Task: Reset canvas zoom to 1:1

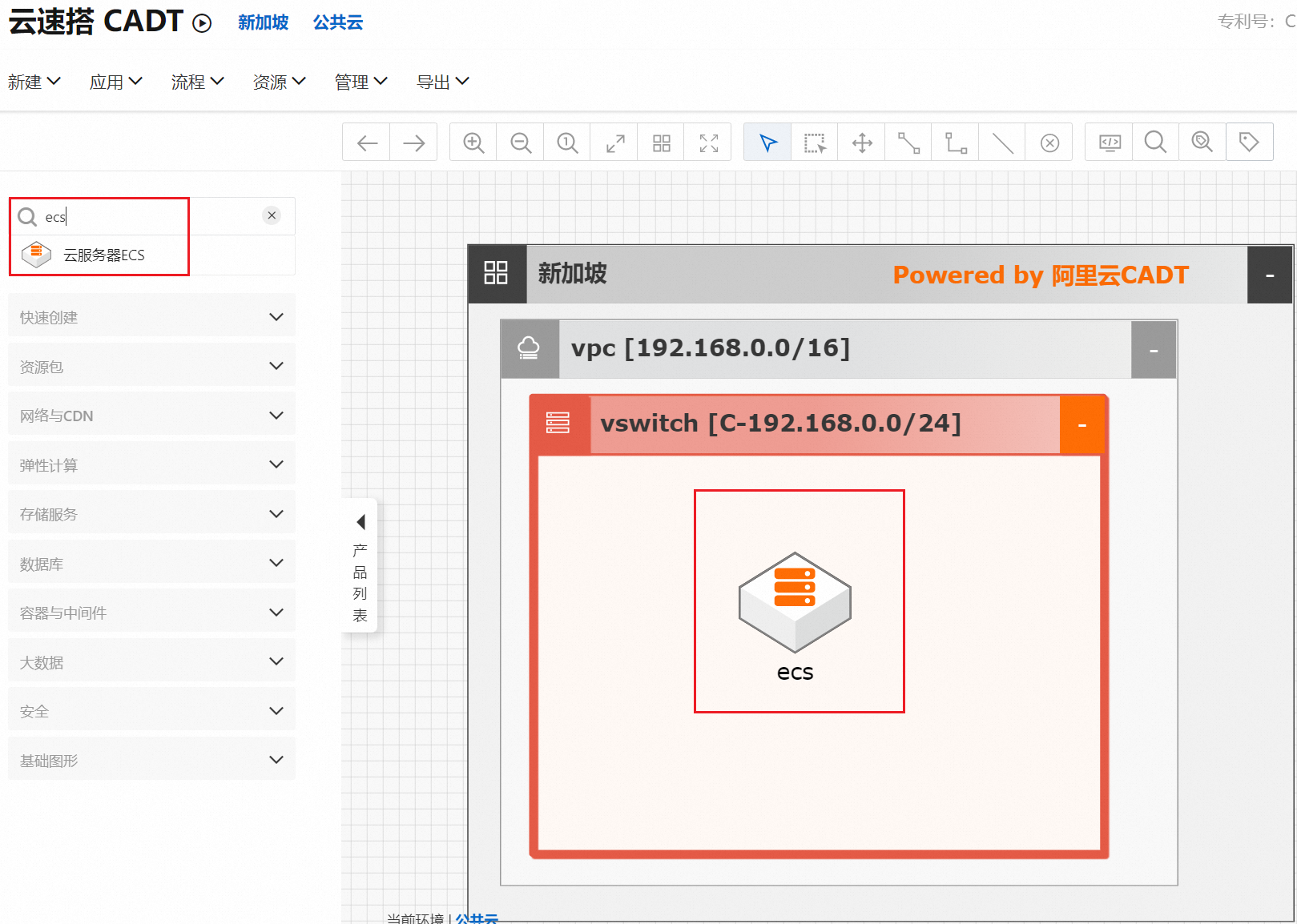Action: click(x=567, y=143)
